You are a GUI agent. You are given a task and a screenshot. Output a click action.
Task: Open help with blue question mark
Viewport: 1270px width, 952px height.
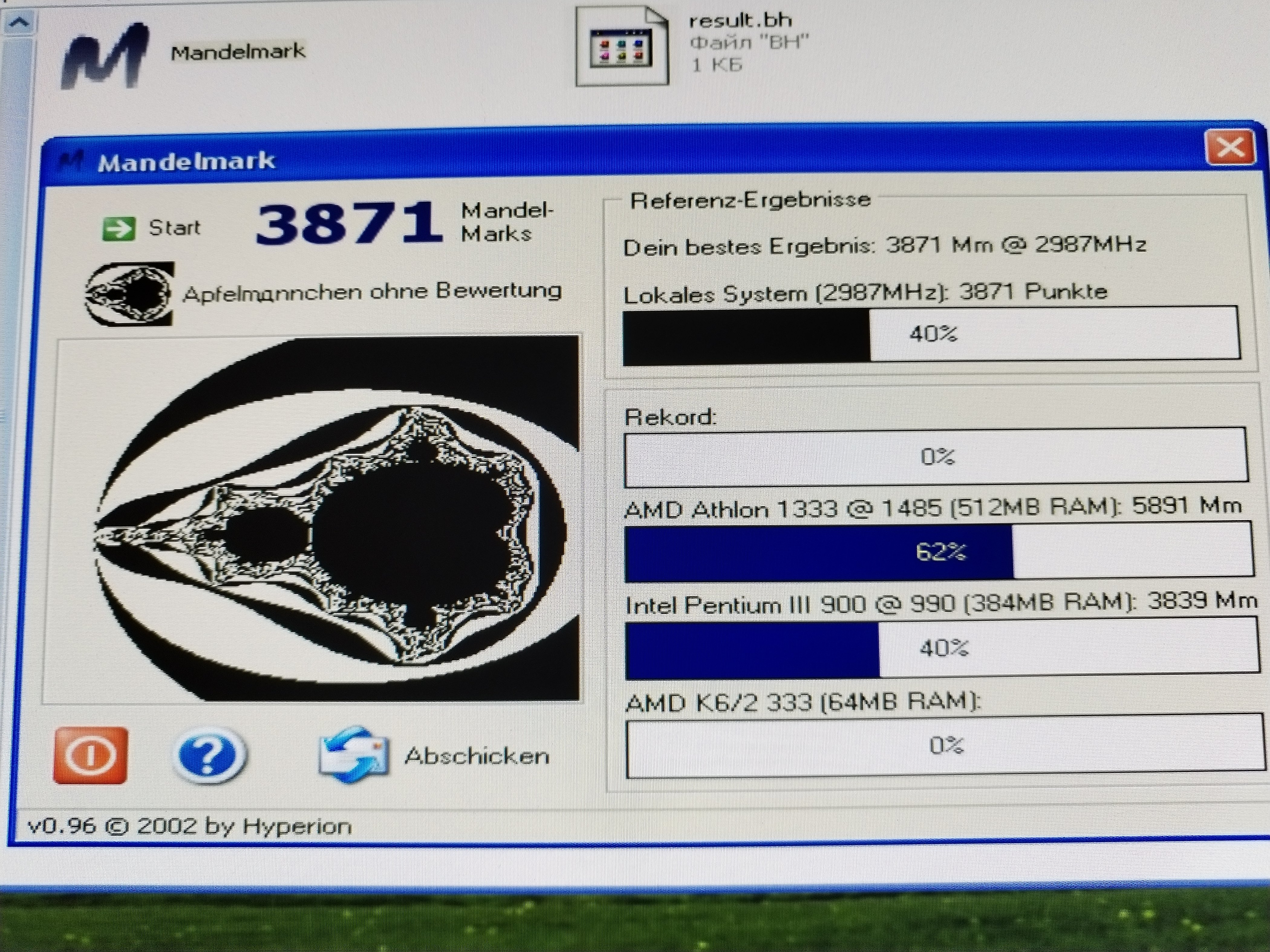pyautogui.click(x=209, y=755)
